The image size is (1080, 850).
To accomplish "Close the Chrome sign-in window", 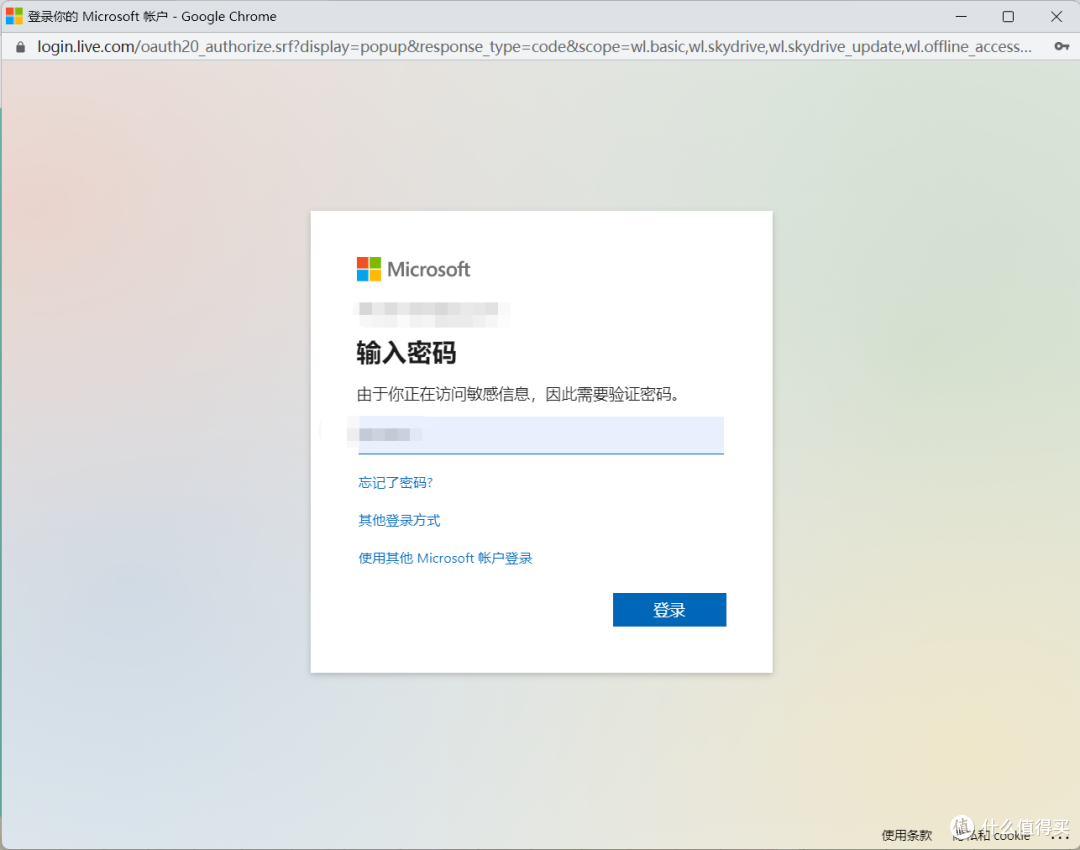I will tap(1056, 16).
